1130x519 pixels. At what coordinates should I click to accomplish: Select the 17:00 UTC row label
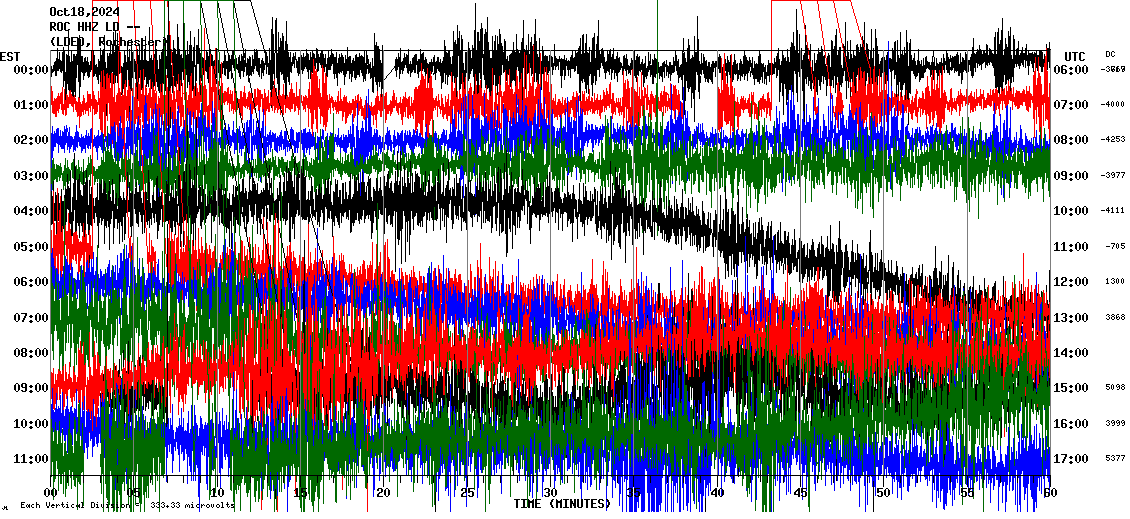pos(1071,459)
